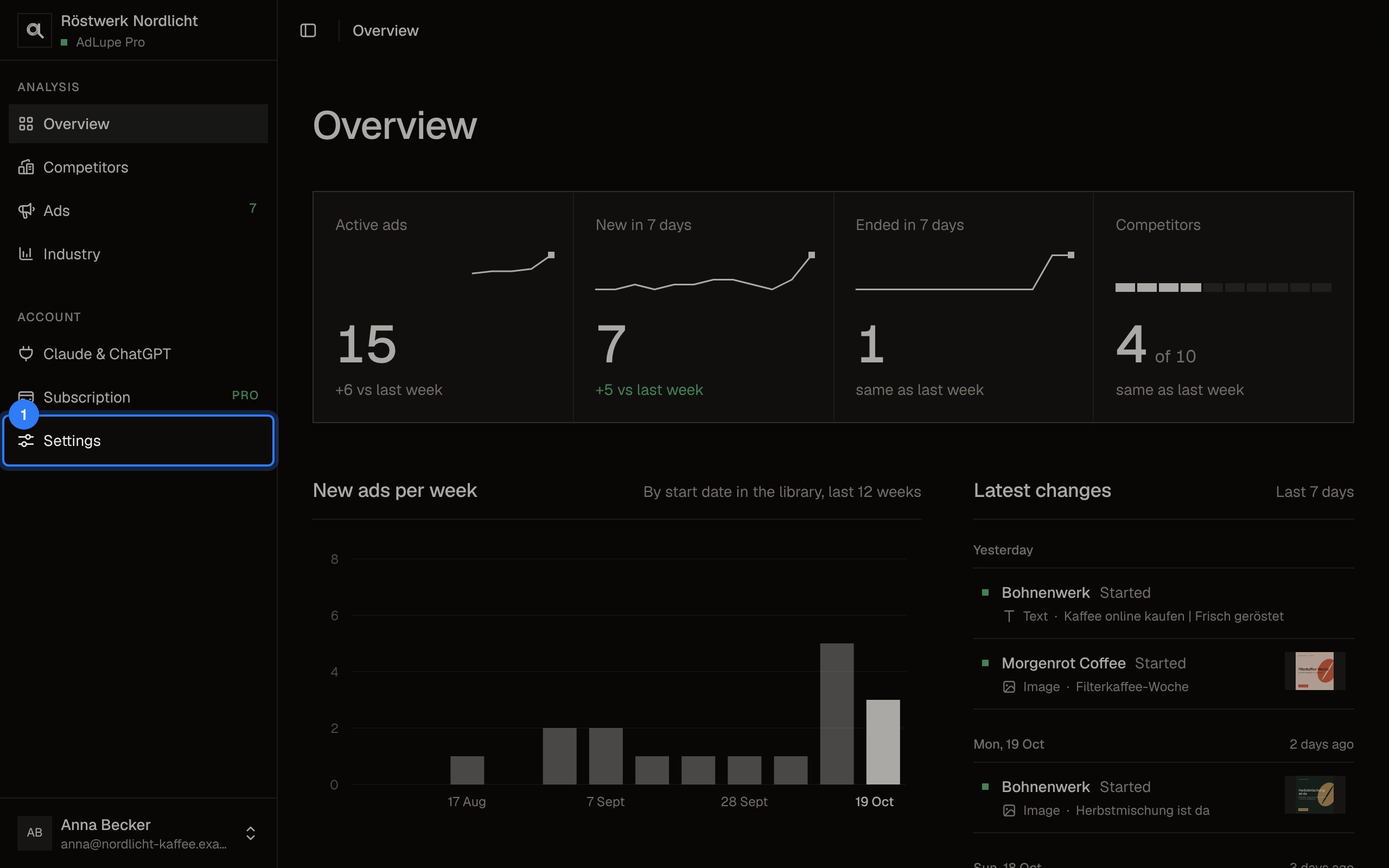The height and width of the screenshot is (868, 1389).
Task: Click the Ended in 7 days card
Action: pyautogui.click(x=963, y=307)
